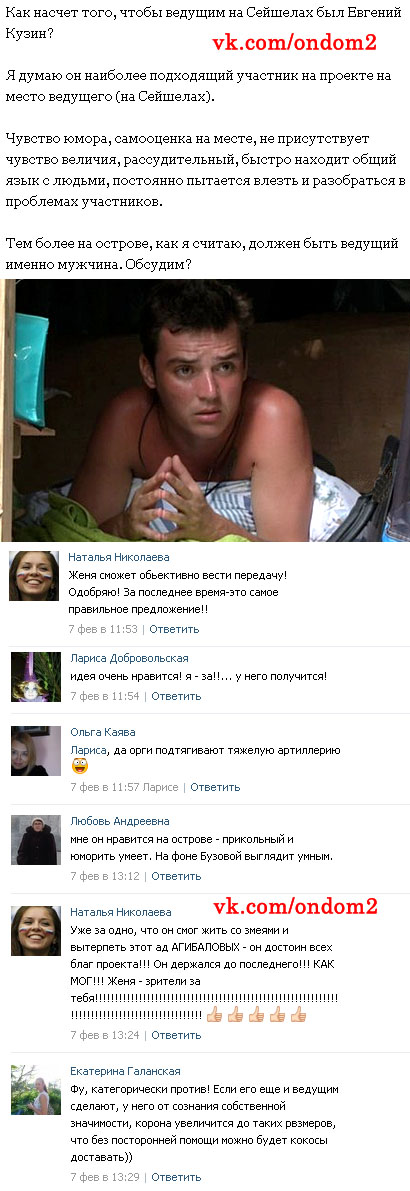Open Любовь Андреевна's avatar picture
The height and width of the screenshot is (1191, 410).
pyautogui.click(x=36, y=839)
